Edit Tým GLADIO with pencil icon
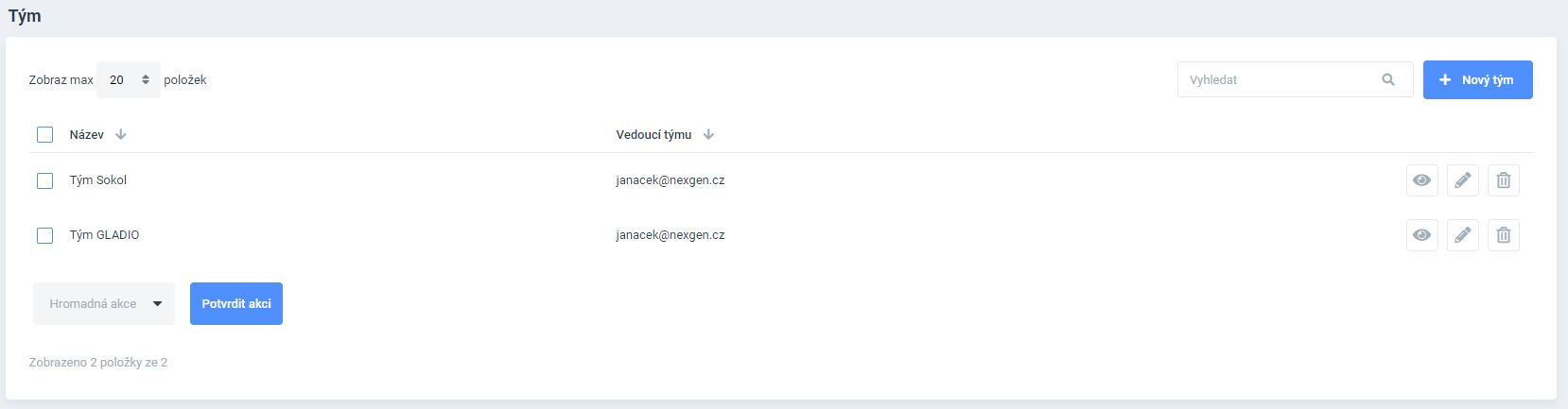This screenshot has width=1568, height=409. coord(1462,235)
